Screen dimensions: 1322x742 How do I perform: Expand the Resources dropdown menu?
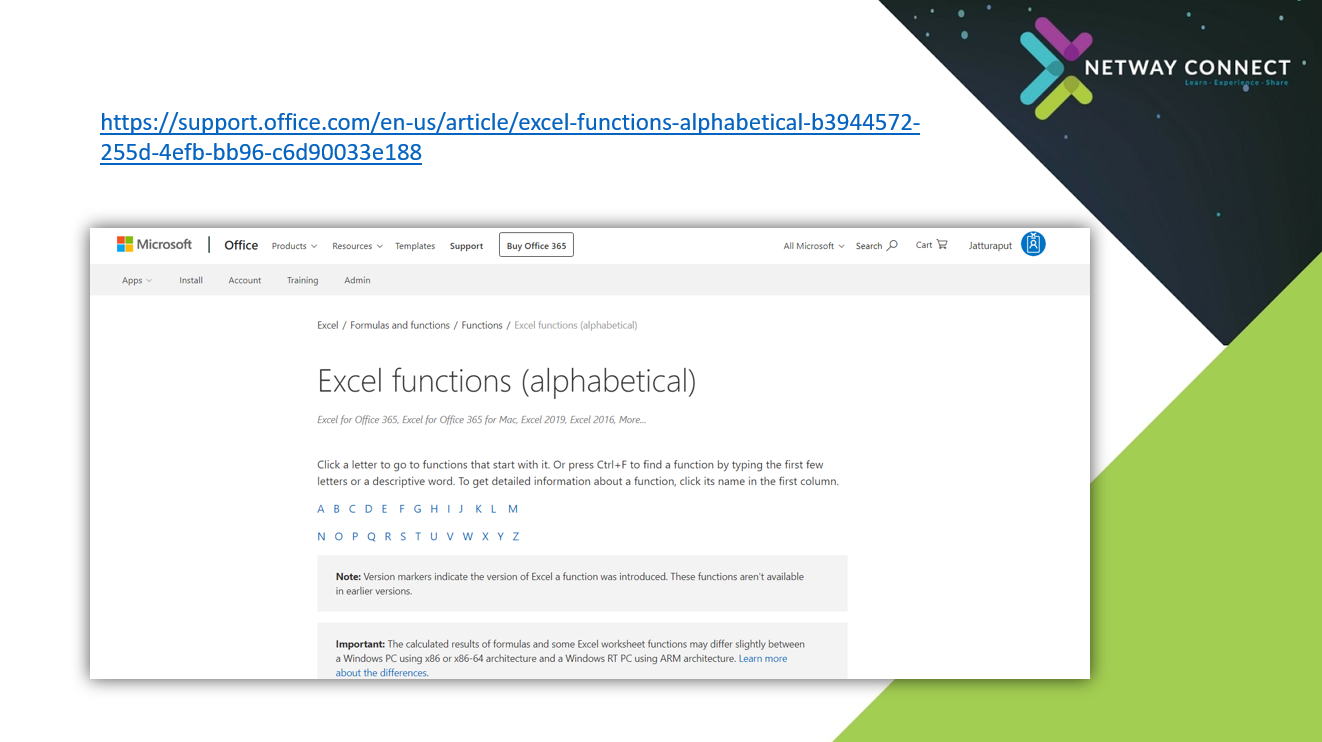(357, 246)
